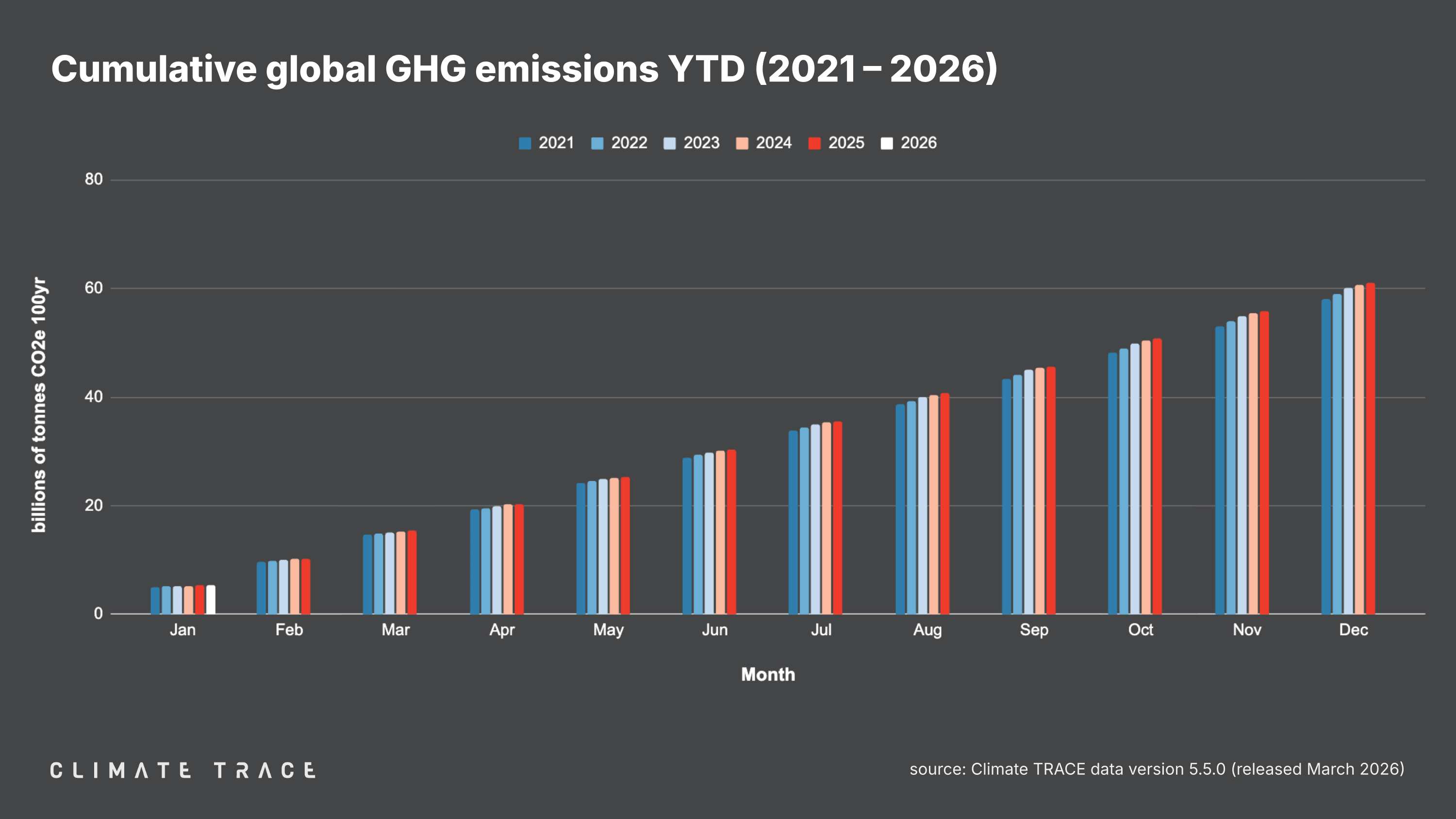Select the white 2026 January bar

click(x=210, y=599)
